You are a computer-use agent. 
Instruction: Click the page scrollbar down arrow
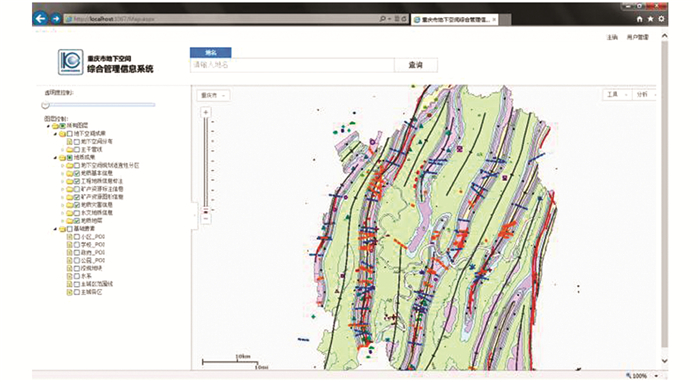pyautogui.click(x=664, y=361)
